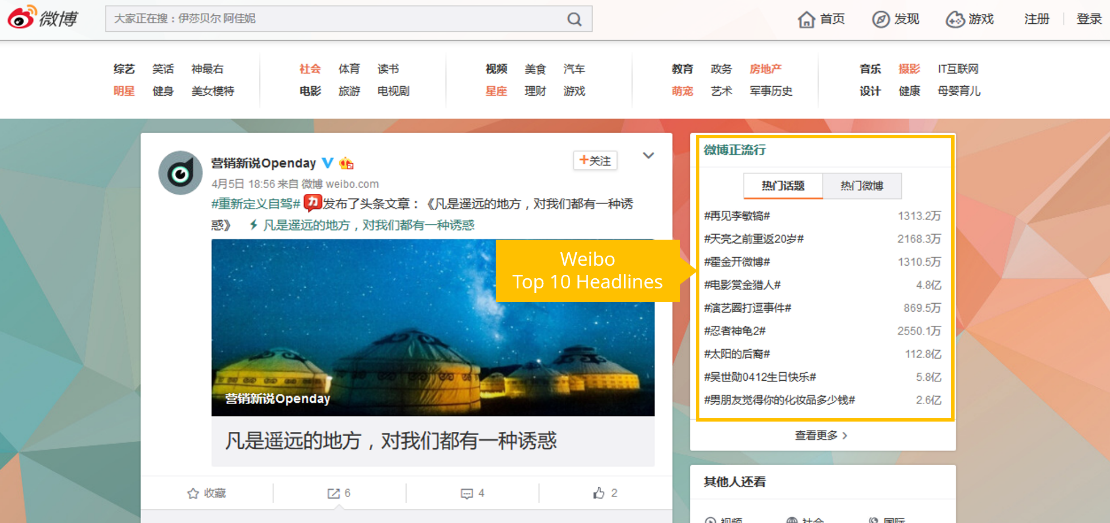Open 游戏 games in top navigation
Viewport: 1110px width, 523px height.
coord(970,19)
